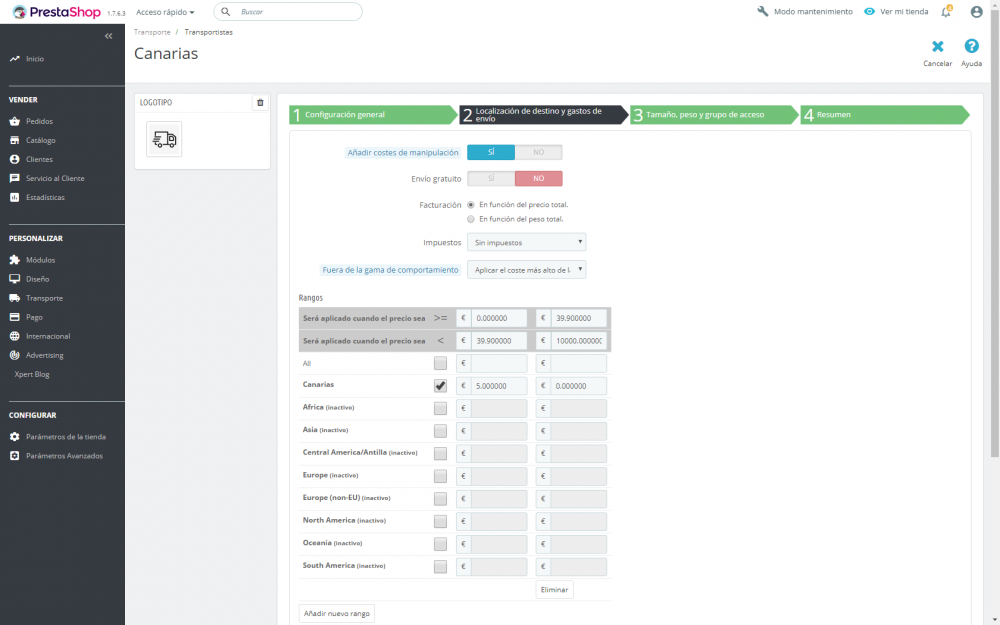Check the North America zone checkbox
1000x625 pixels.
coord(440,522)
